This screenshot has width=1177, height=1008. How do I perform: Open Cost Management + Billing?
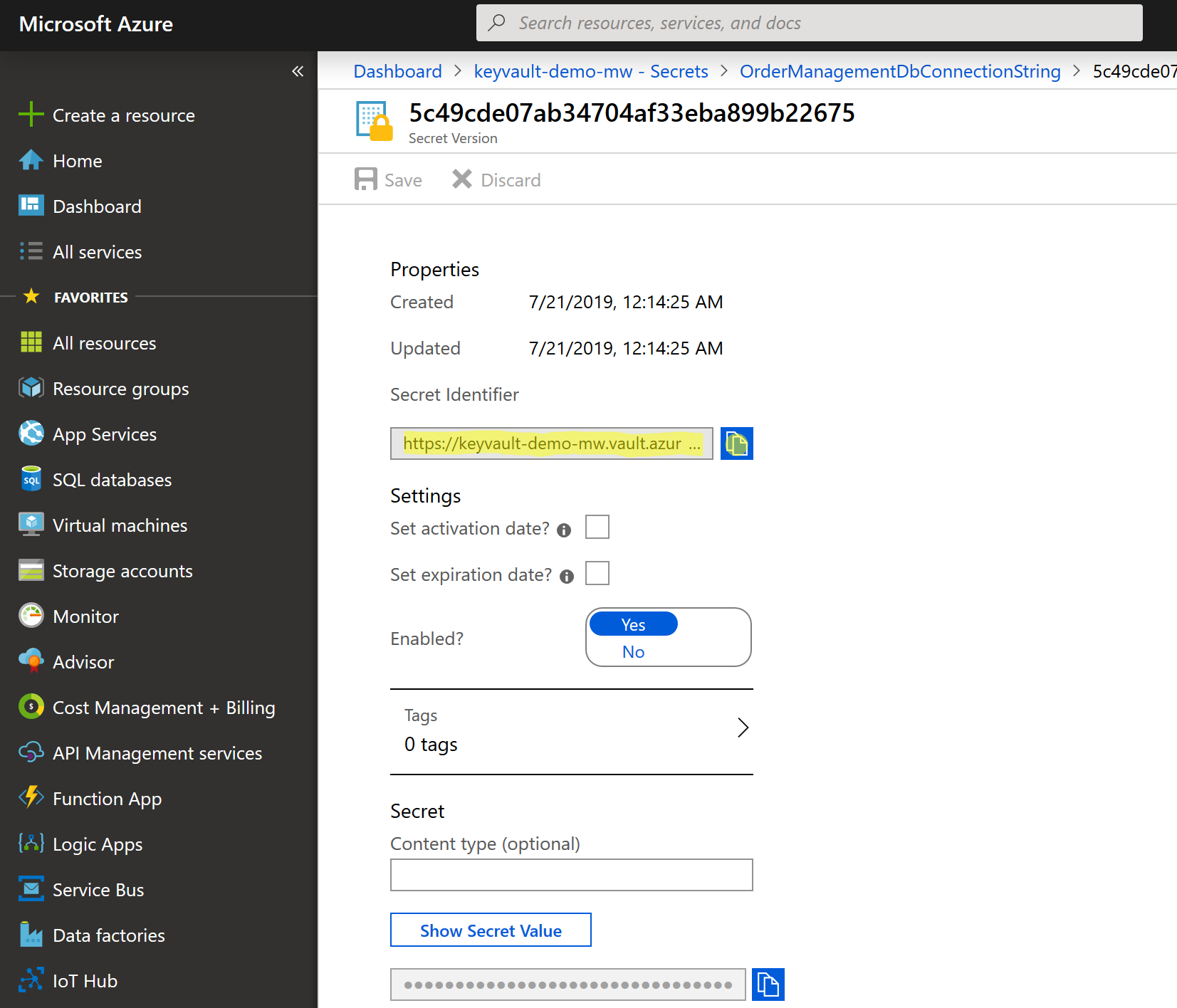pos(163,707)
